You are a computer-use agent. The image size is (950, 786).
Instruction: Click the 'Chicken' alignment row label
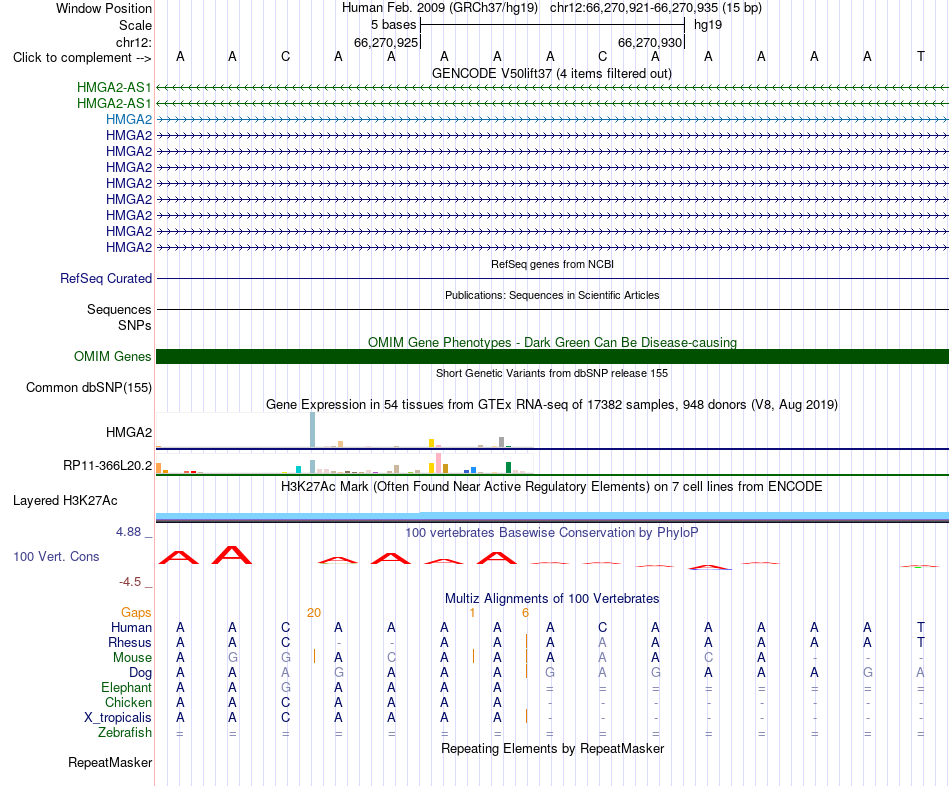coord(128,702)
